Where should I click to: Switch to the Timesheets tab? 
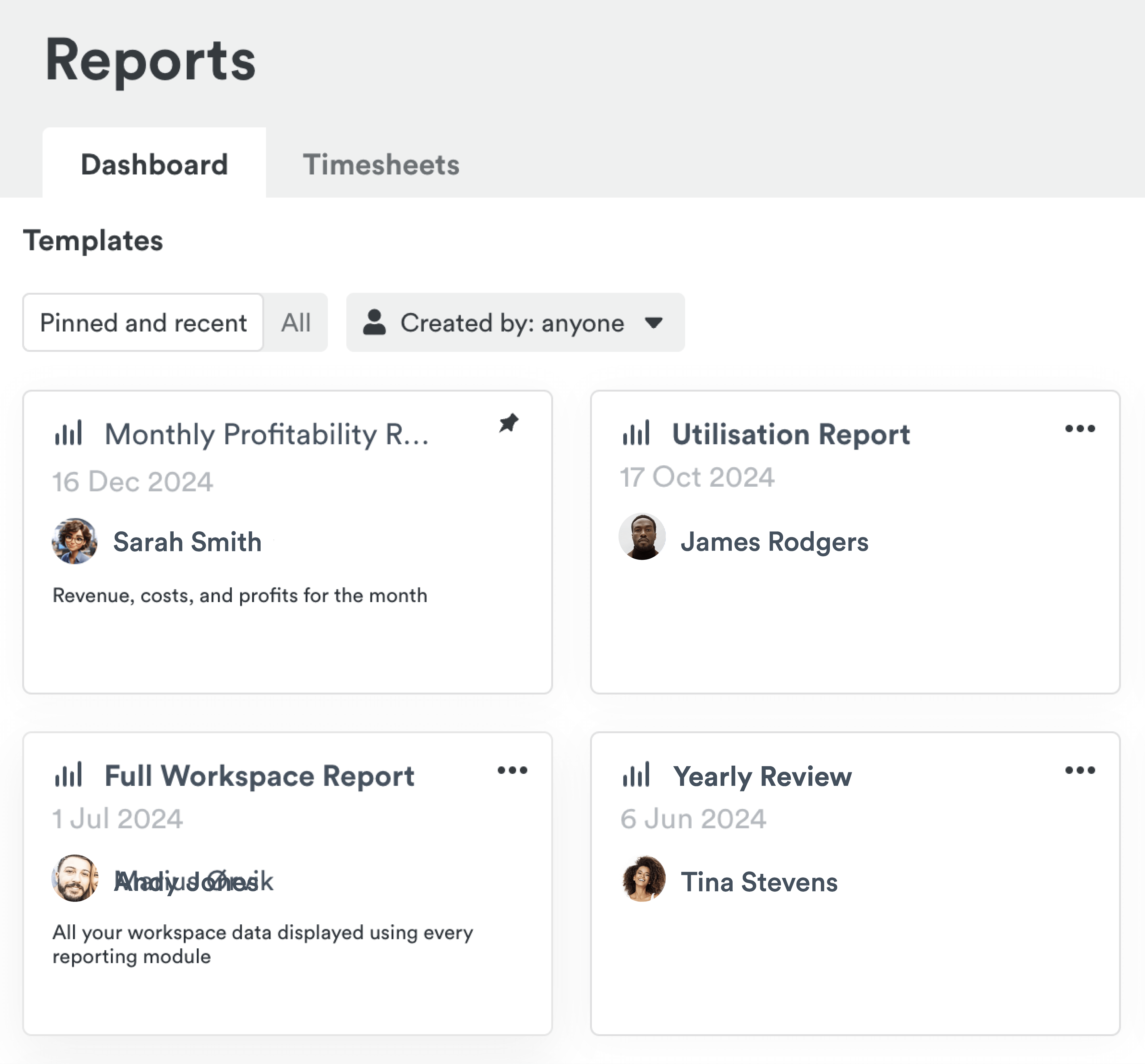tap(381, 165)
